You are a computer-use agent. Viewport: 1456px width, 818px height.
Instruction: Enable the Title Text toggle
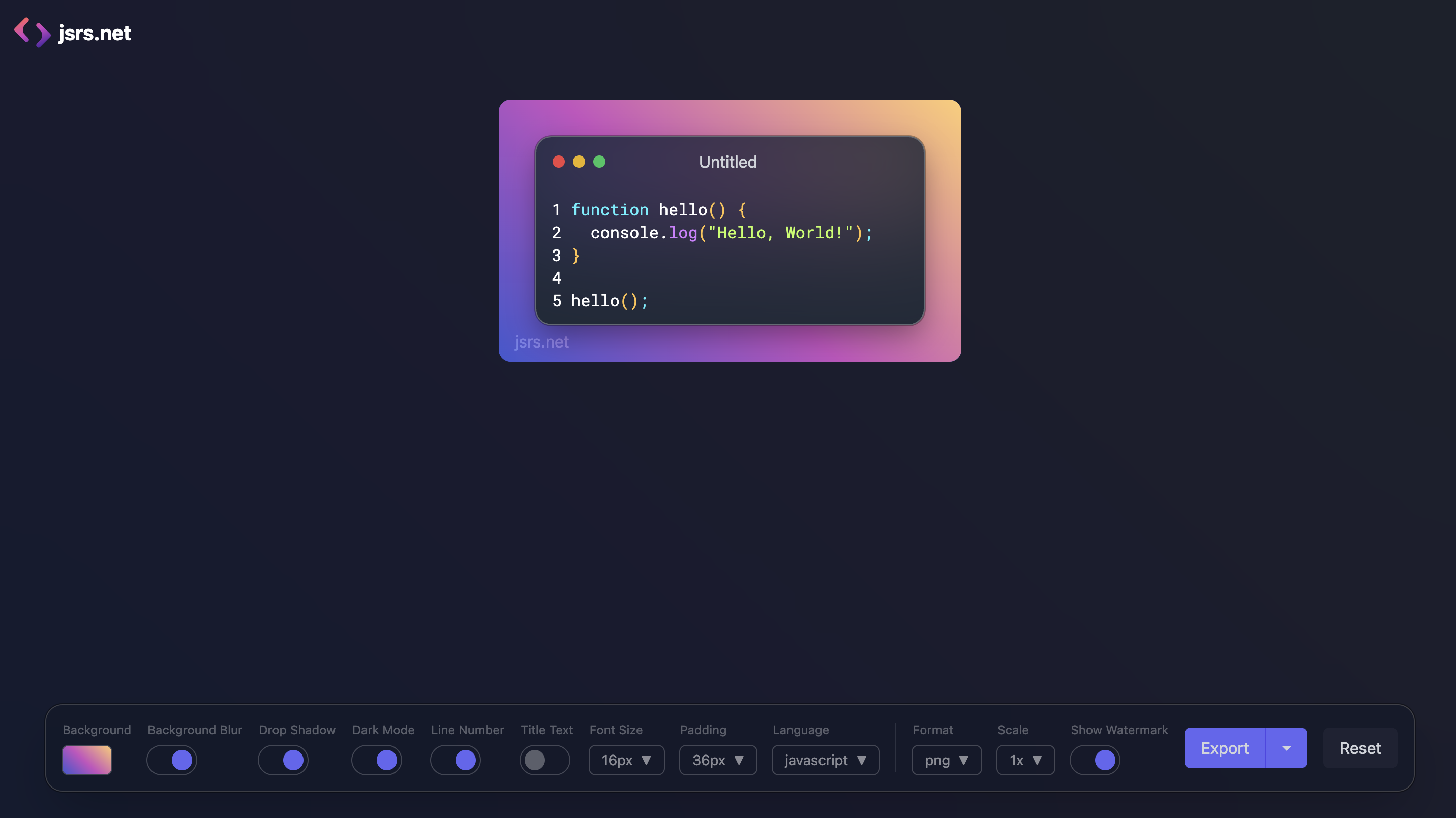coord(544,760)
